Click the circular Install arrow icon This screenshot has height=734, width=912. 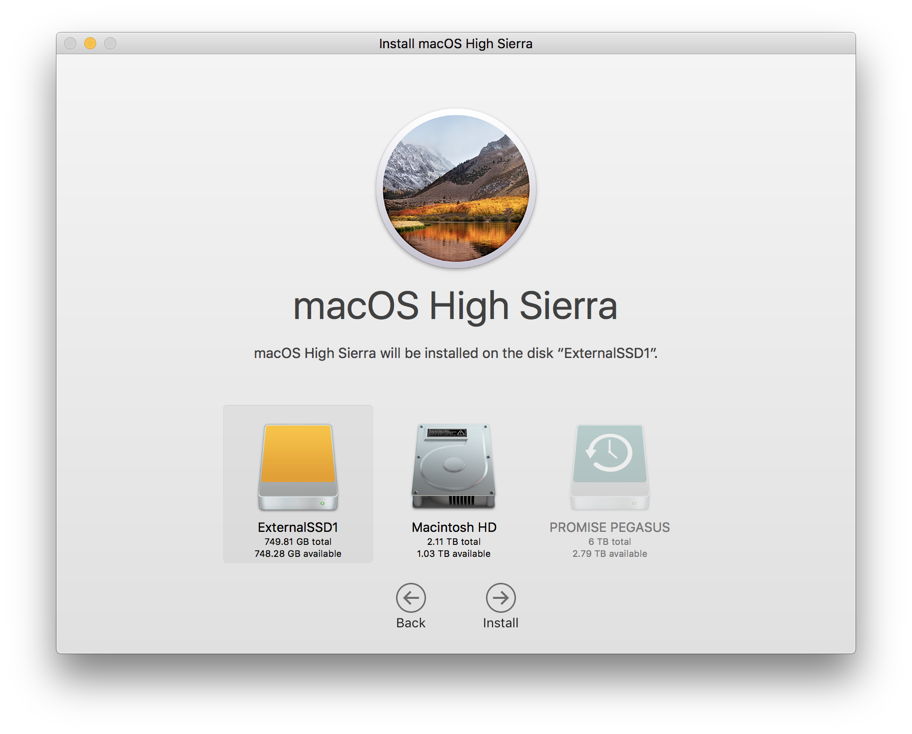click(x=500, y=599)
